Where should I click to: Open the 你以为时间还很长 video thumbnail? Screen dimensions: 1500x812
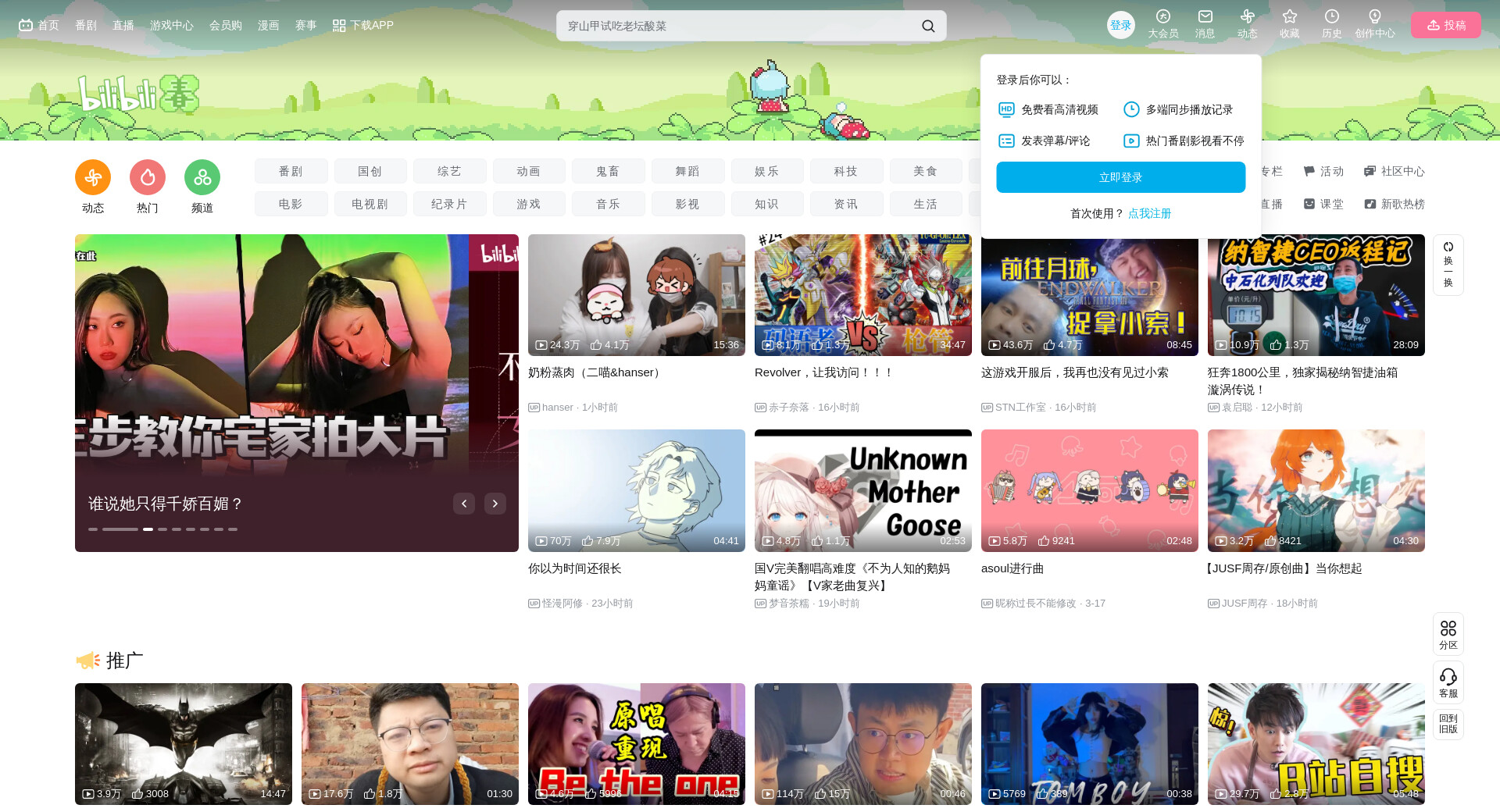click(637, 490)
